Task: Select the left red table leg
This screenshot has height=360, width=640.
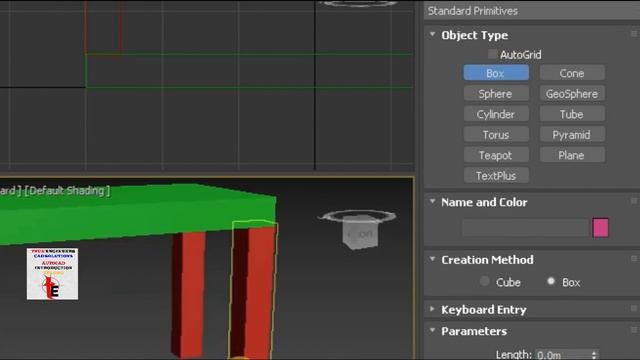Action: [x=188, y=294]
